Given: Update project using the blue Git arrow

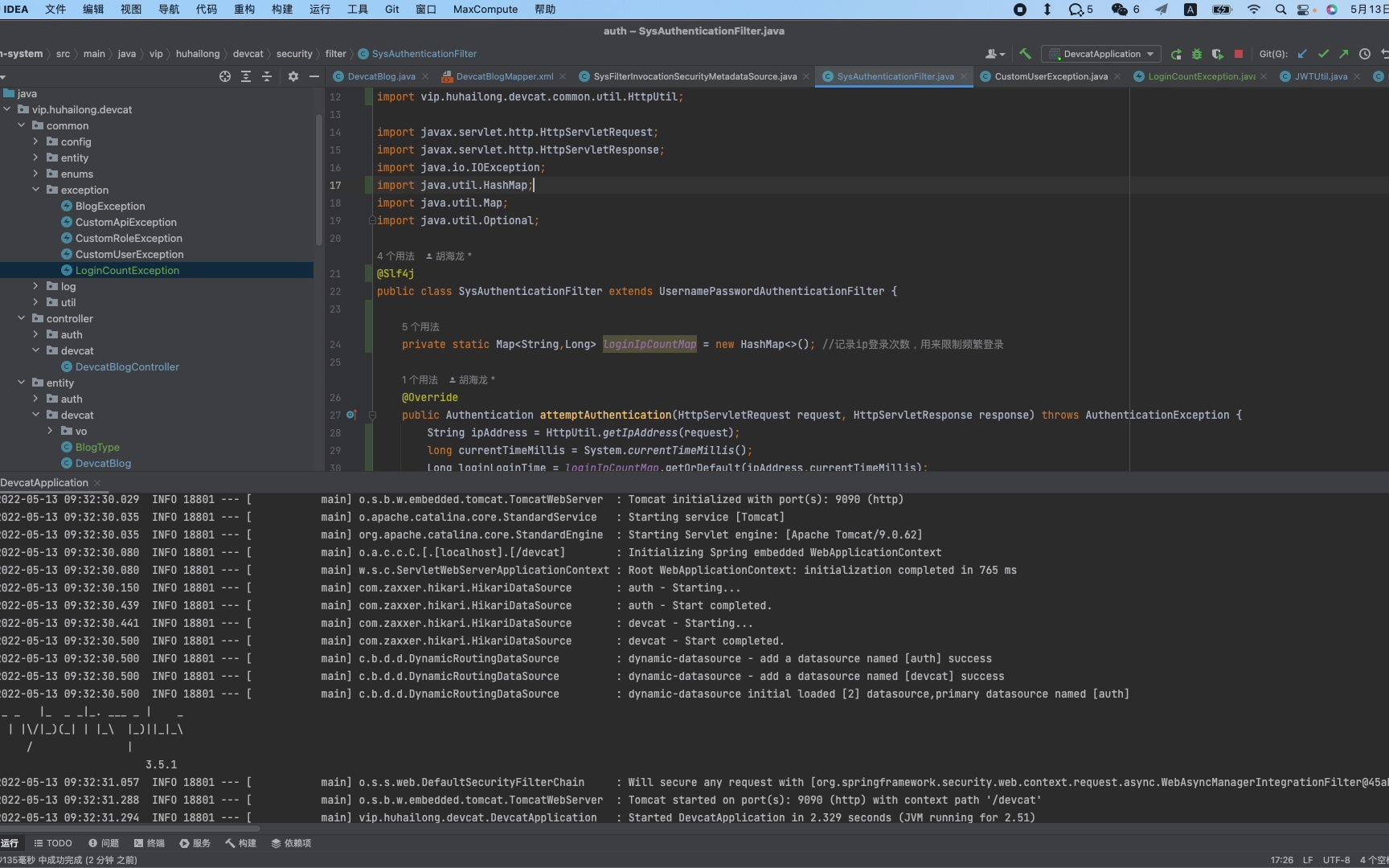Looking at the screenshot, I should 1302,54.
